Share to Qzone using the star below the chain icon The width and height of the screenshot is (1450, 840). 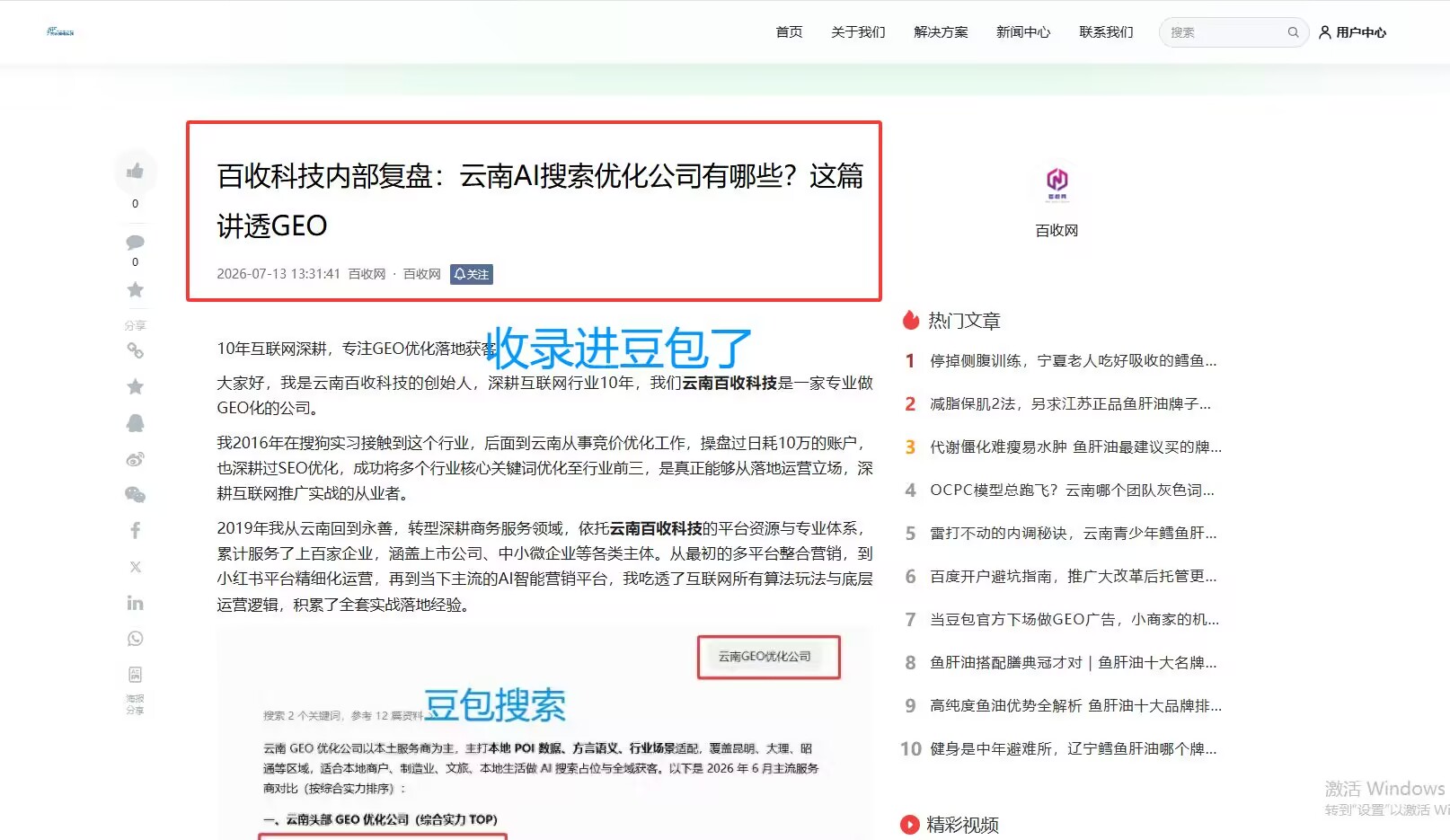(x=135, y=386)
